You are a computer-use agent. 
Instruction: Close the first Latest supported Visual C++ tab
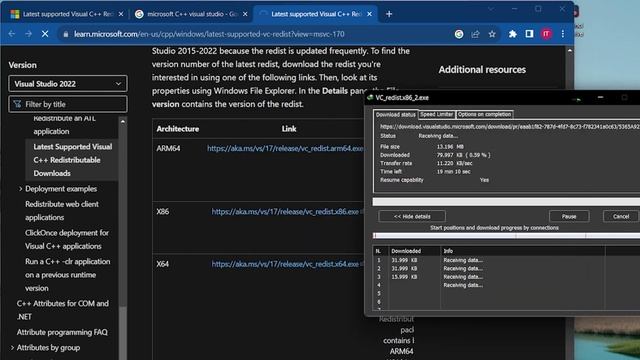121,14
